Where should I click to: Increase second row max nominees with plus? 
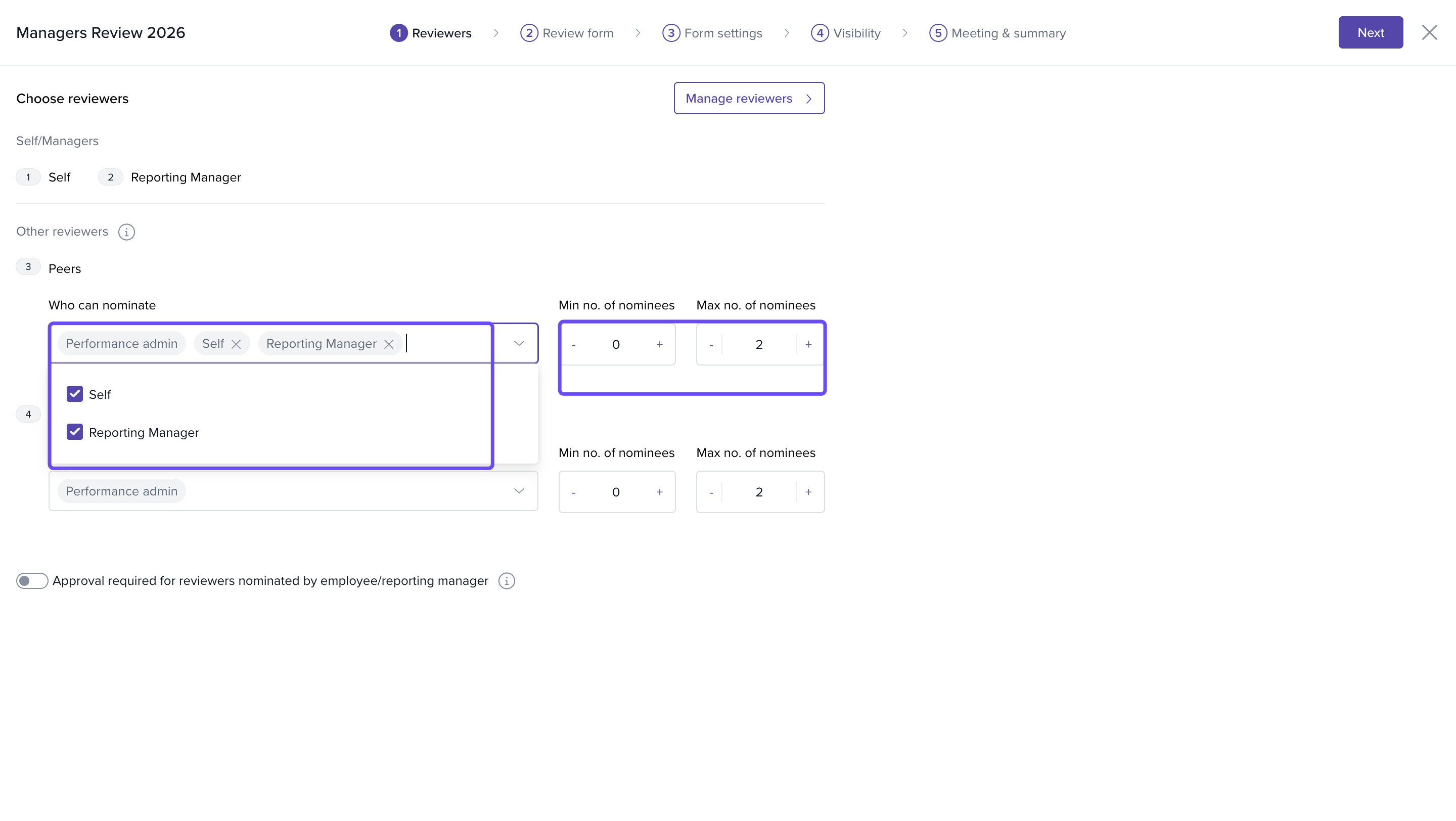[x=808, y=492]
